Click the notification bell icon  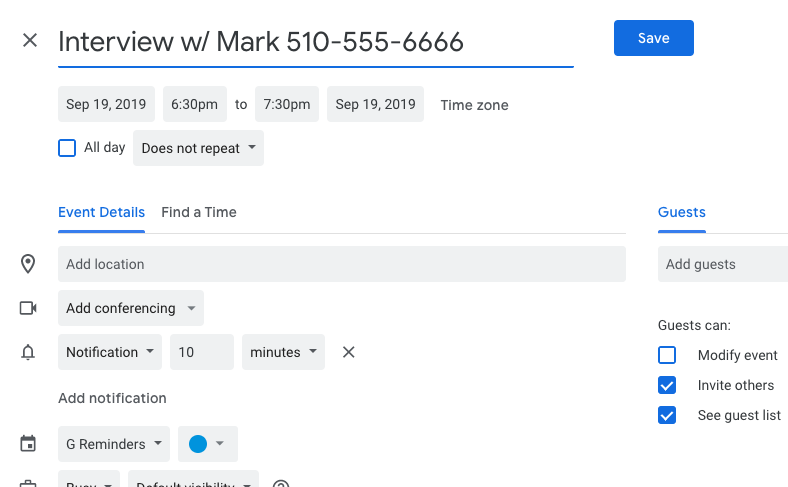click(28, 352)
